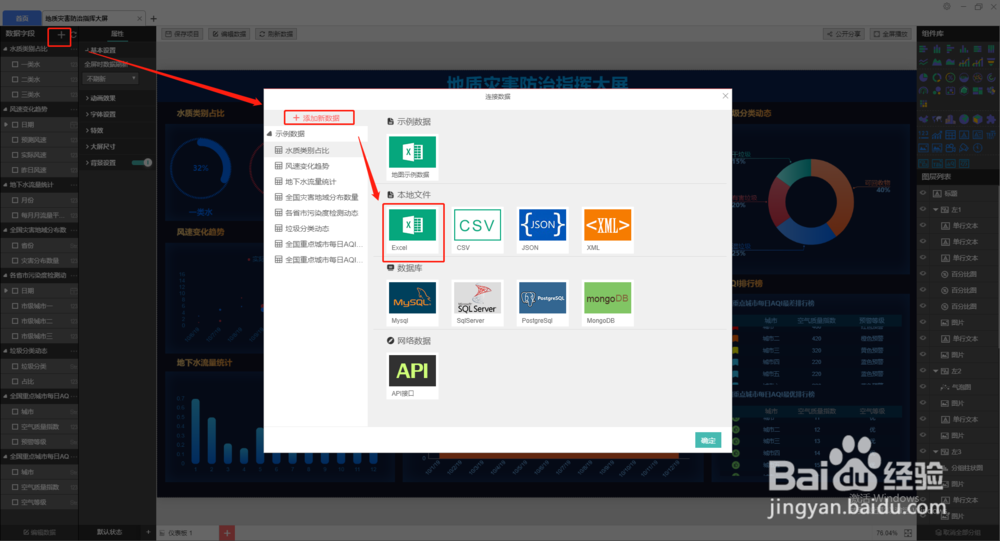Image resolution: width=1000 pixels, height=541 pixels.
Task: Check the 实际风速 field checkbox
Action: (x=15, y=155)
